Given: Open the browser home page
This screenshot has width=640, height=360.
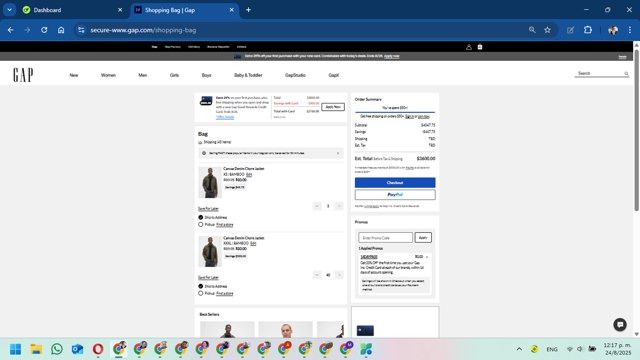Looking at the screenshot, I should pyautogui.click(x=61, y=30).
